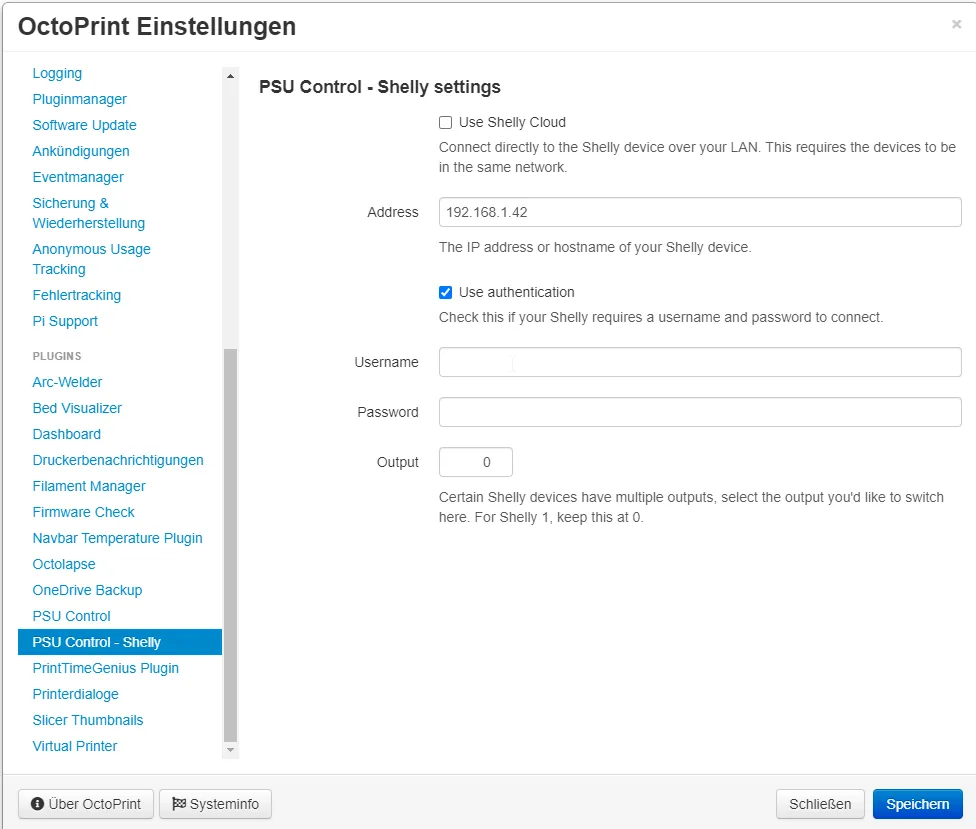The image size is (976, 829).
Task: Click sidebar scroll down arrow
Action: [230, 750]
